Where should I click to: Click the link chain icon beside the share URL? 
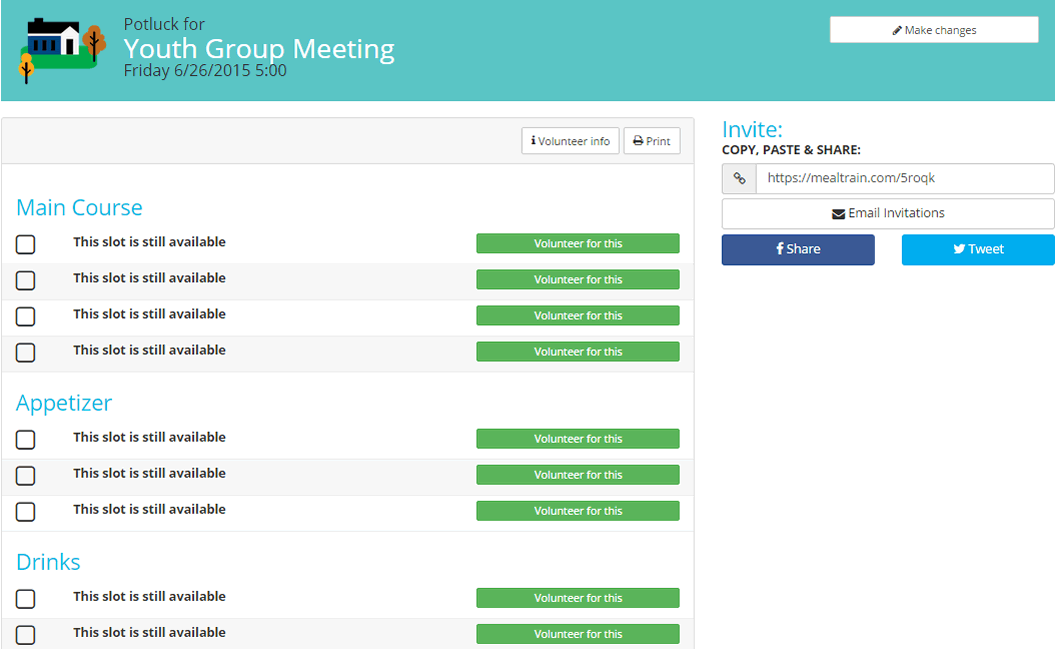739,178
